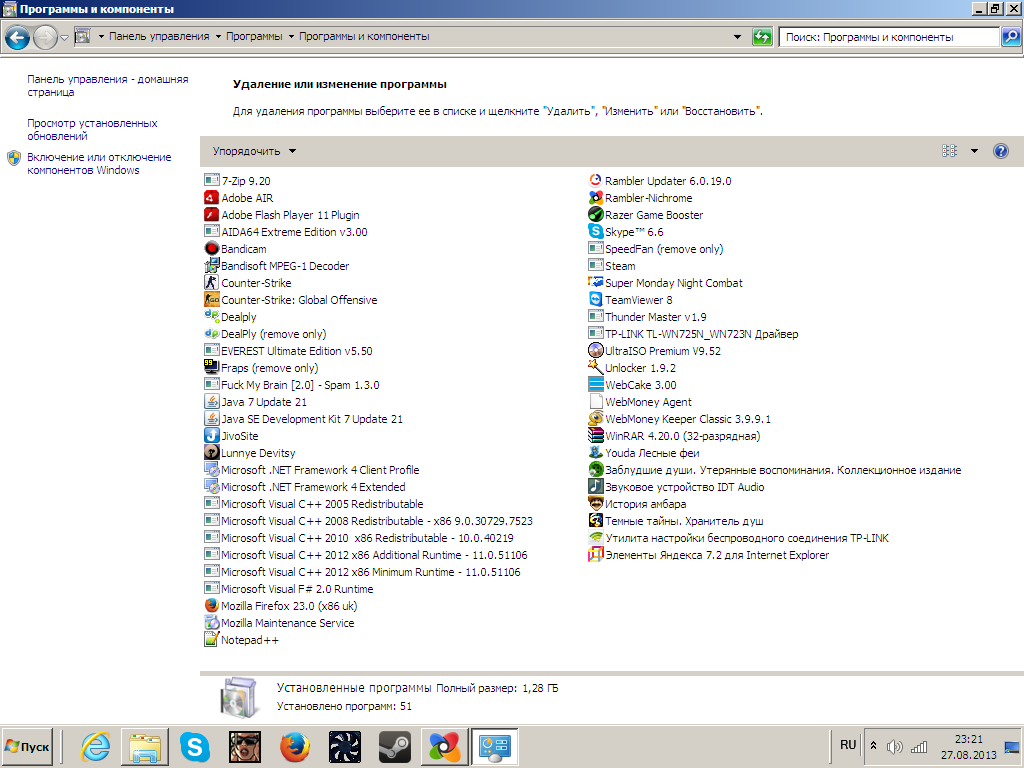Select SpeedFan (remove only) entry
Screen dimensions: 1024x768
click(656, 249)
